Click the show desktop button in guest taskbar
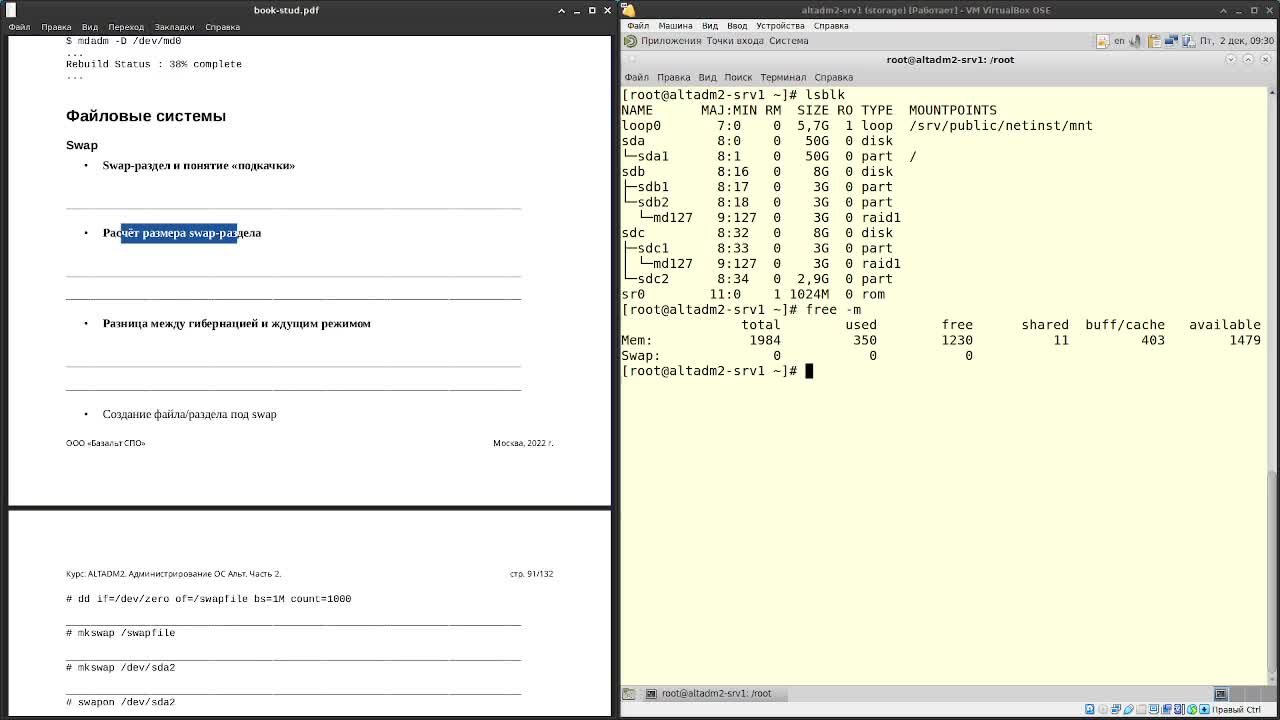This screenshot has width=1280, height=720. (629, 693)
